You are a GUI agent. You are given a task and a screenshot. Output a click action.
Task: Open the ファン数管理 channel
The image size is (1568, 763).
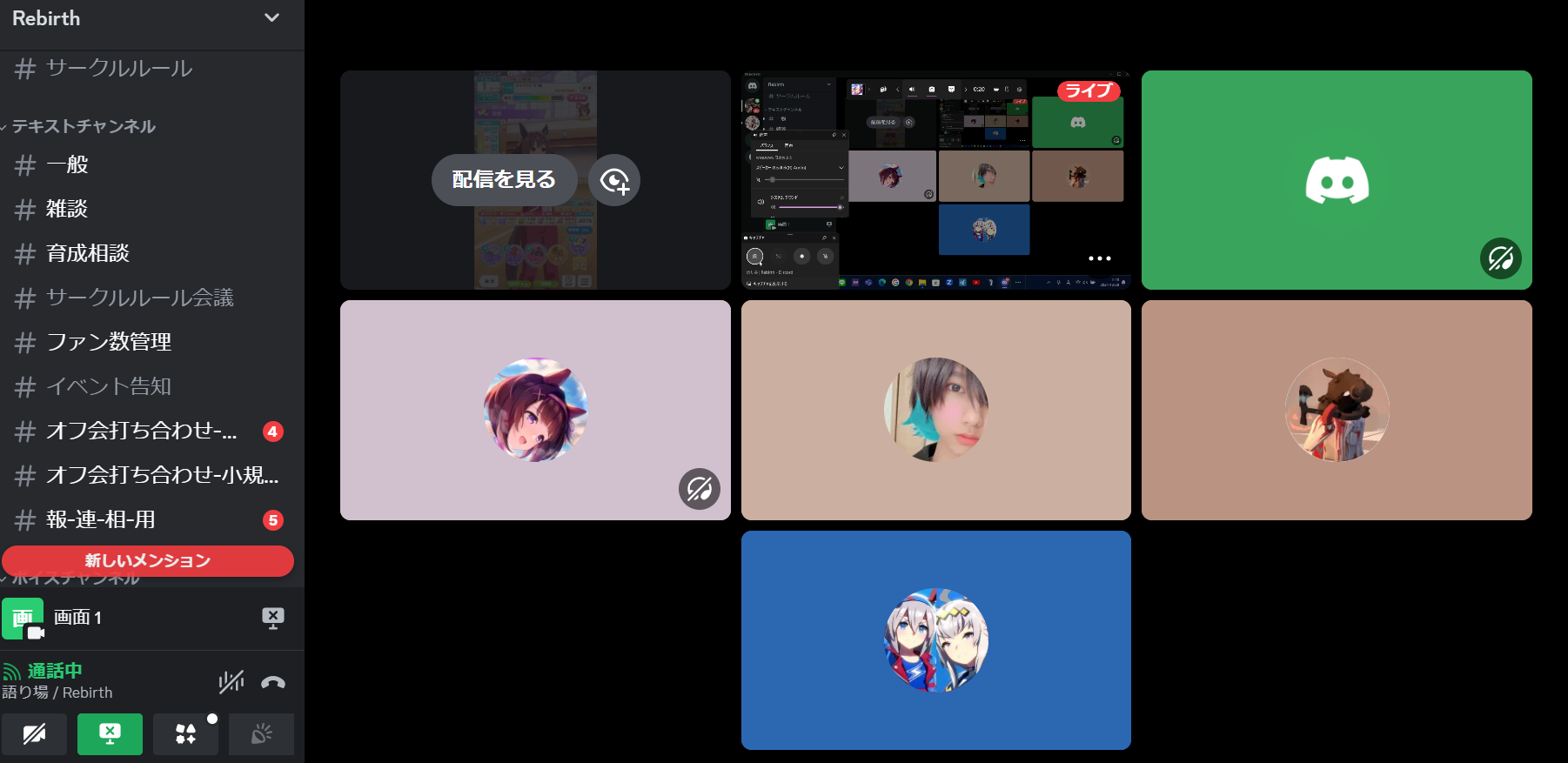pos(109,342)
